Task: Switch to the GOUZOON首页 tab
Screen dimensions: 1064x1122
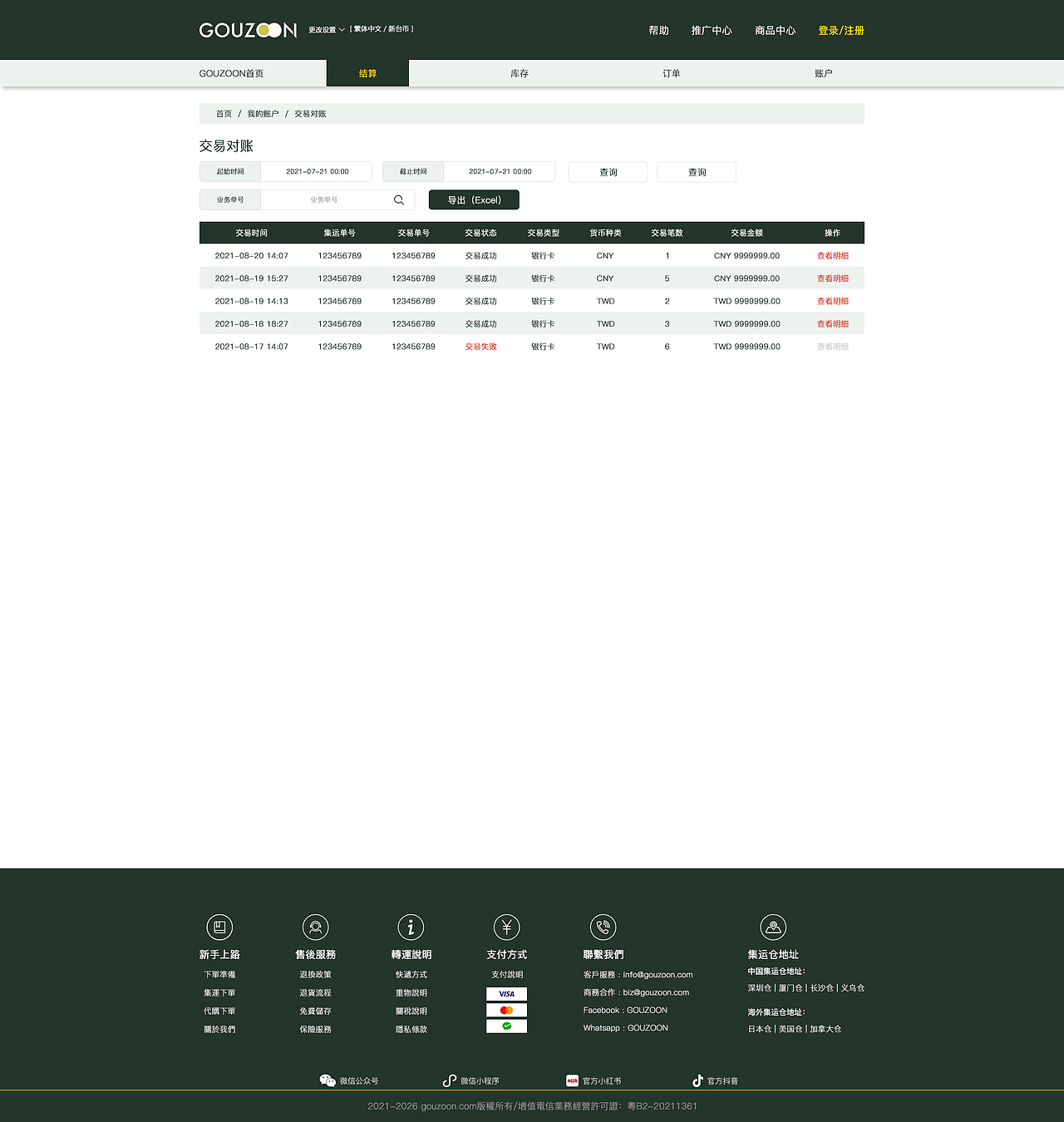Action: (231, 73)
